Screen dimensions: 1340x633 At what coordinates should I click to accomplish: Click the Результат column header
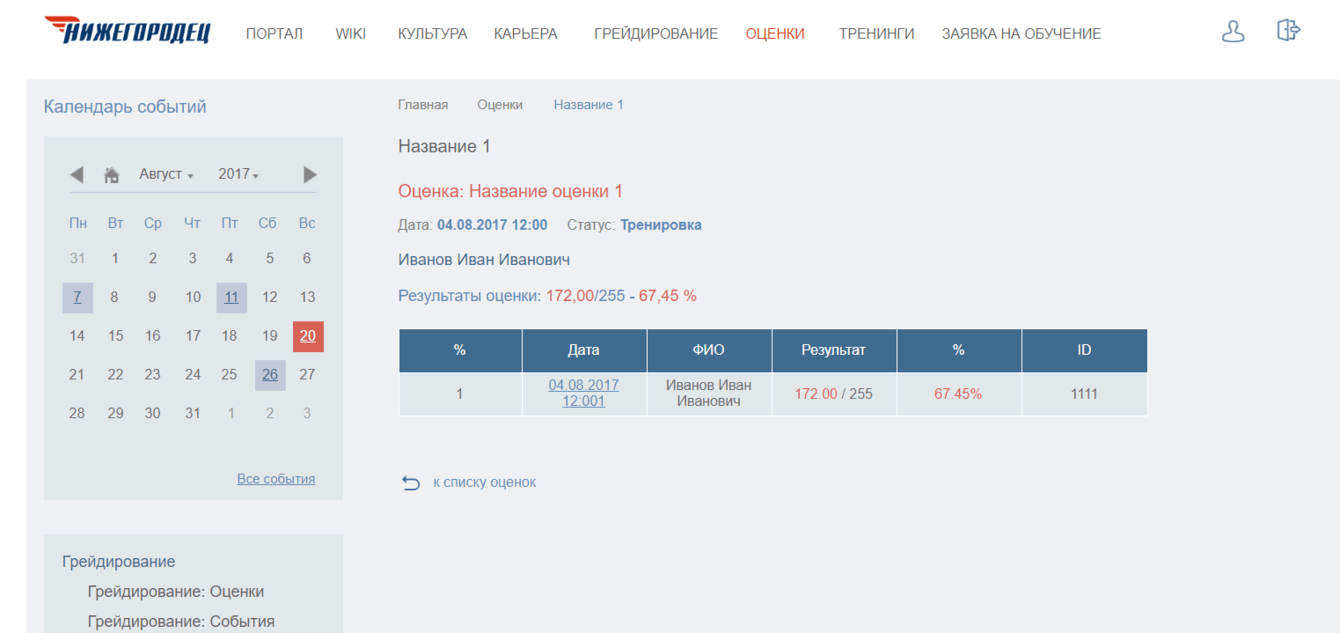[x=834, y=351]
